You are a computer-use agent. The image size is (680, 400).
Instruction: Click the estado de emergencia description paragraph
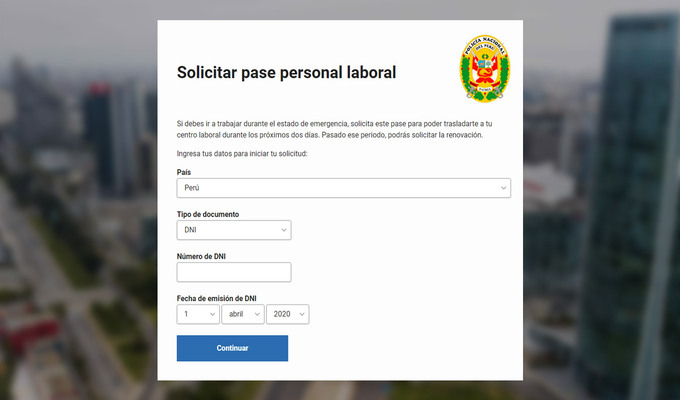[x=334, y=129]
